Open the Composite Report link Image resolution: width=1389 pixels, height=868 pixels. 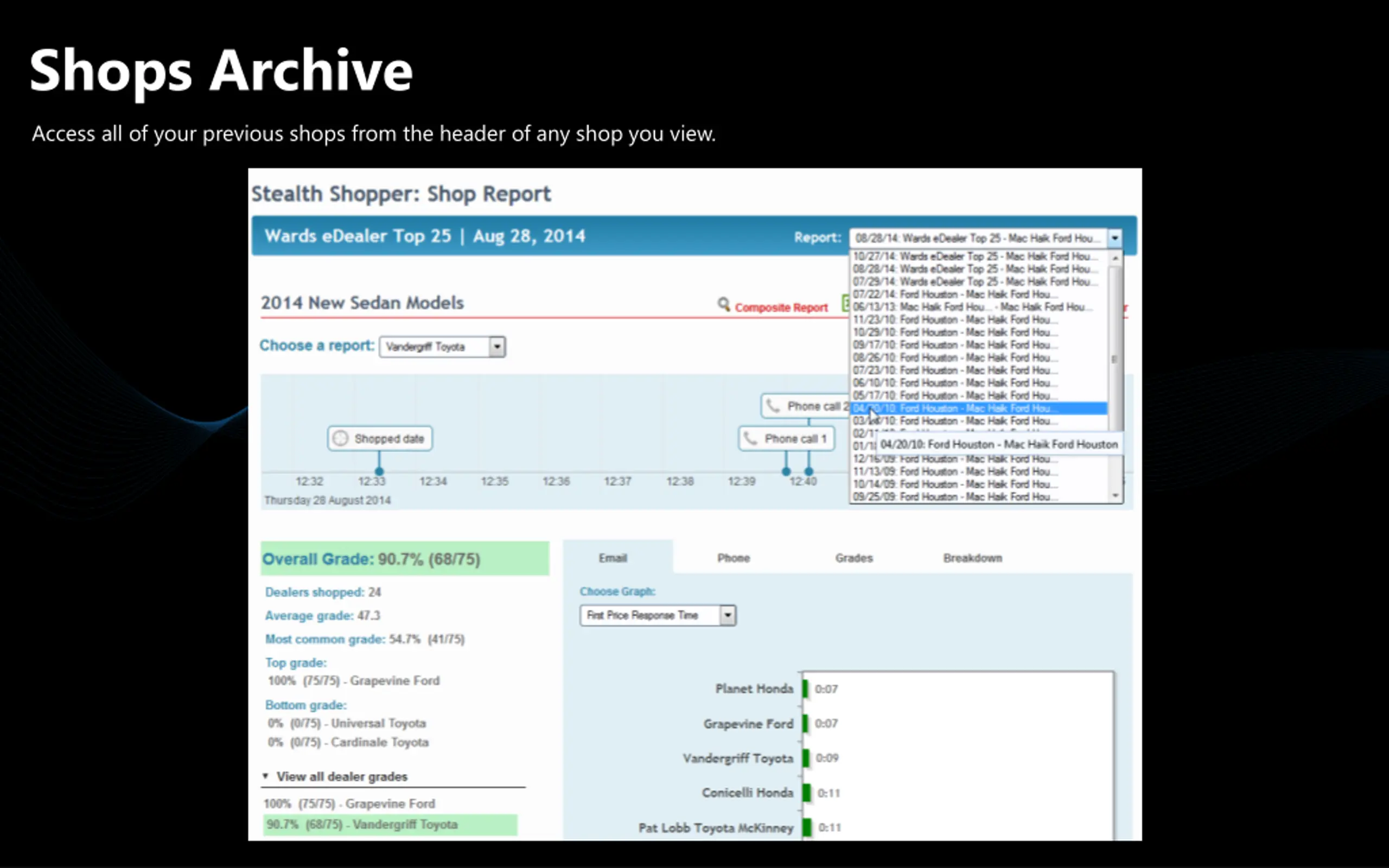tap(781, 308)
